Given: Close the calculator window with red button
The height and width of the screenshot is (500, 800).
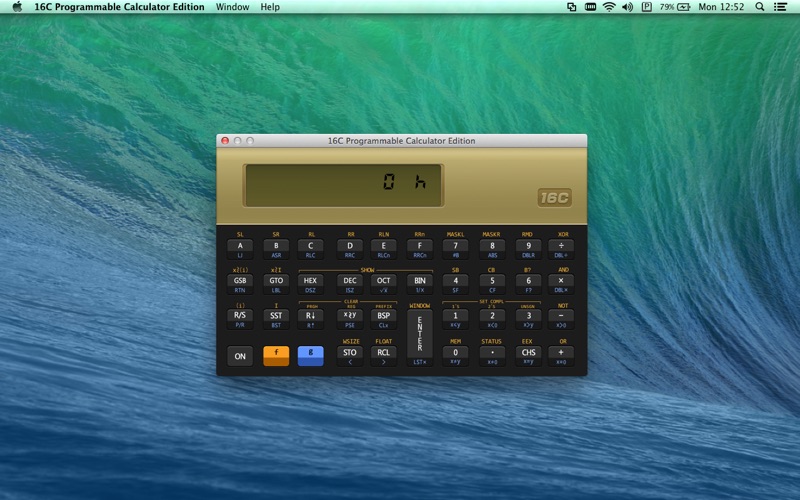Looking at the screenshot, I should click(225, 140).
